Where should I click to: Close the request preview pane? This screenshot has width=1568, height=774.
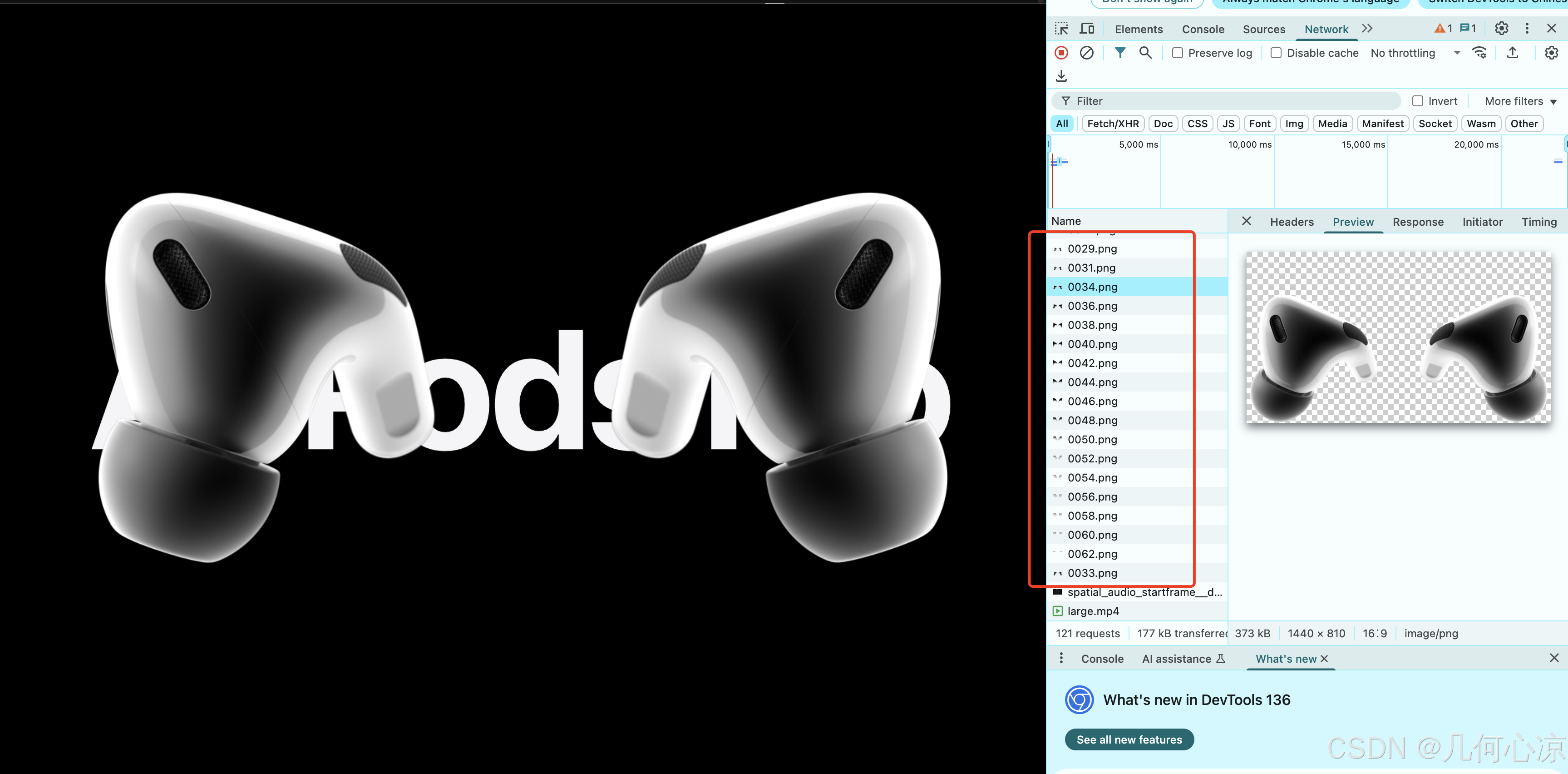pos(1247,221)
